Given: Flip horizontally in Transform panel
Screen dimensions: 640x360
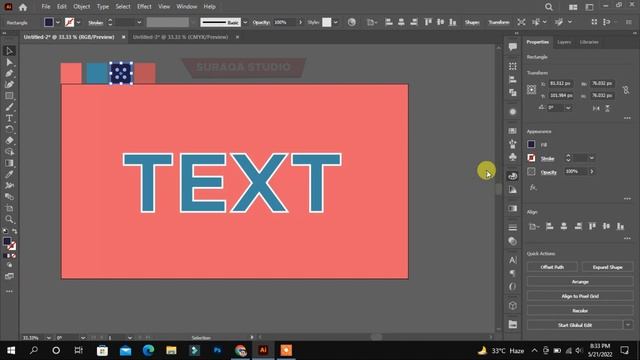Looking at the screenshot, I should pyautogui.click(x=596, y=108).
